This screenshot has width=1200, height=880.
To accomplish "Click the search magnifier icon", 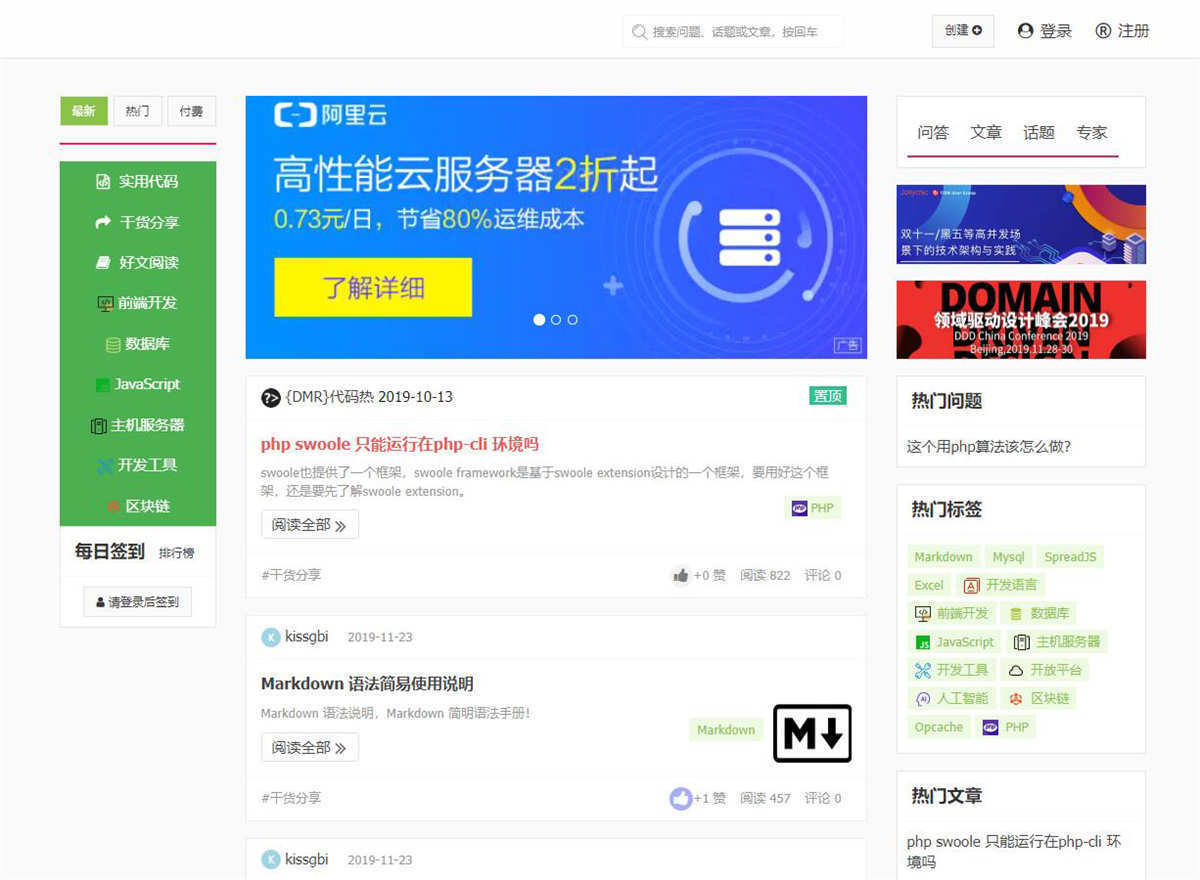I will pyautogui.click(x=638, y=31).
